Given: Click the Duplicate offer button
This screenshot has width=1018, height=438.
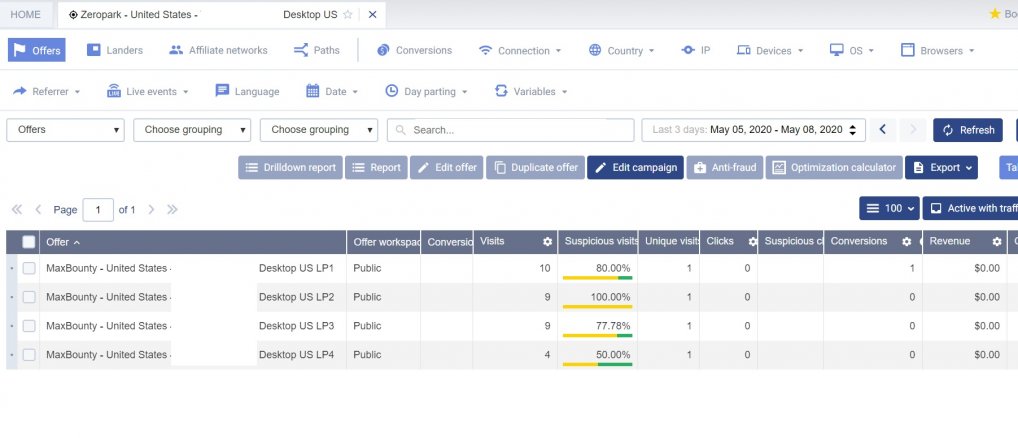Looking at the screenshot, I should tap(536, 167).
